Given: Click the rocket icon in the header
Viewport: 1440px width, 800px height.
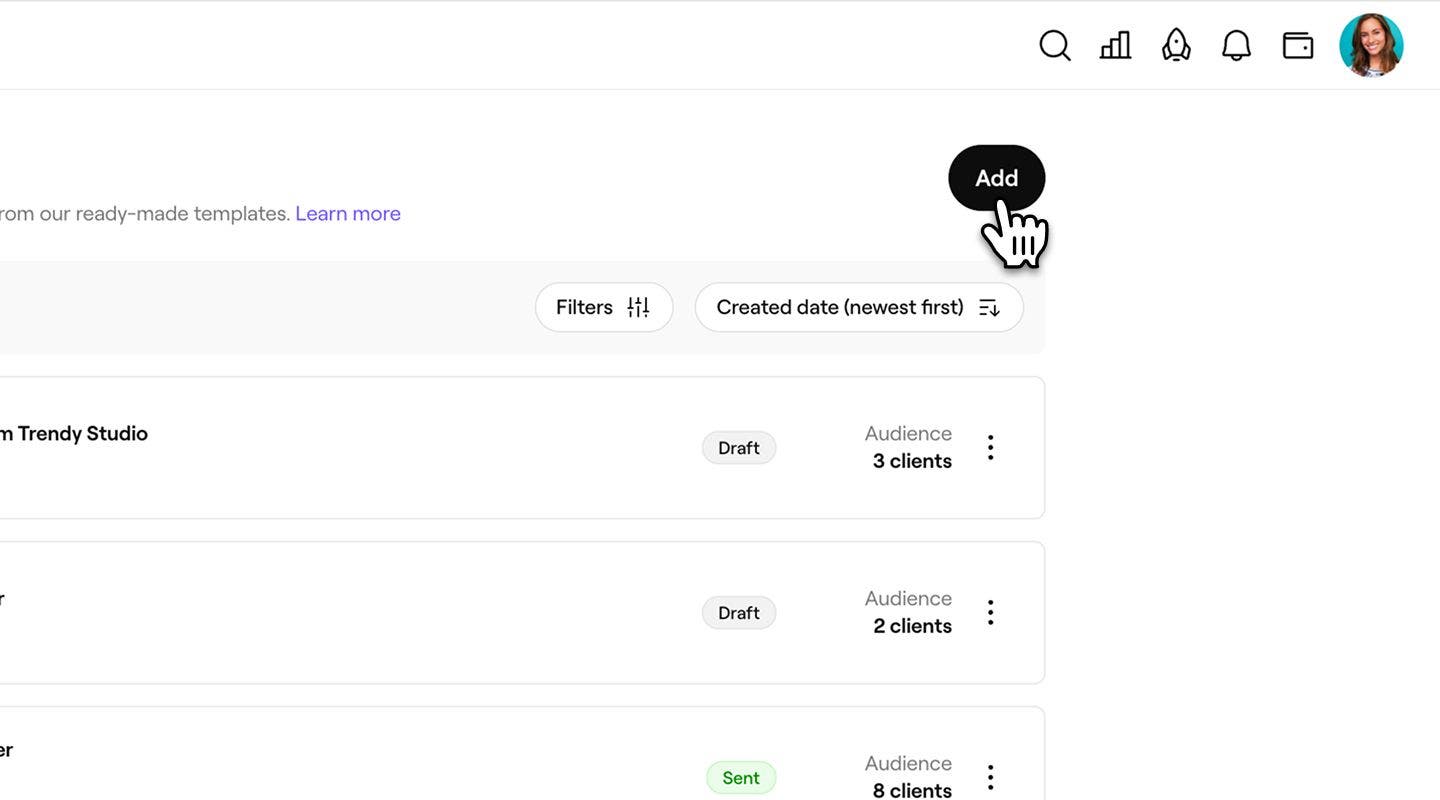Looking at the screenshot, I should click(x=1176, y=46).
